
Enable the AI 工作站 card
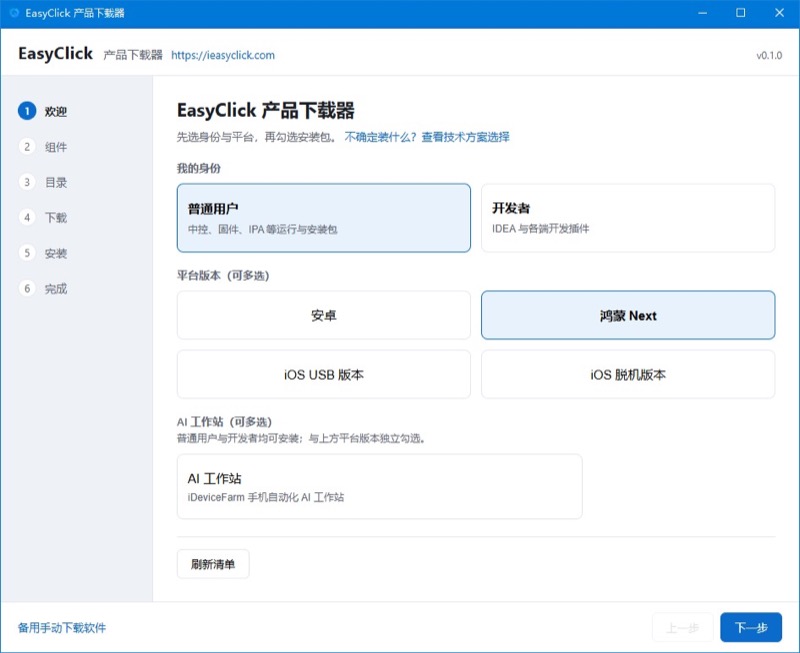[x=379, y=487]
